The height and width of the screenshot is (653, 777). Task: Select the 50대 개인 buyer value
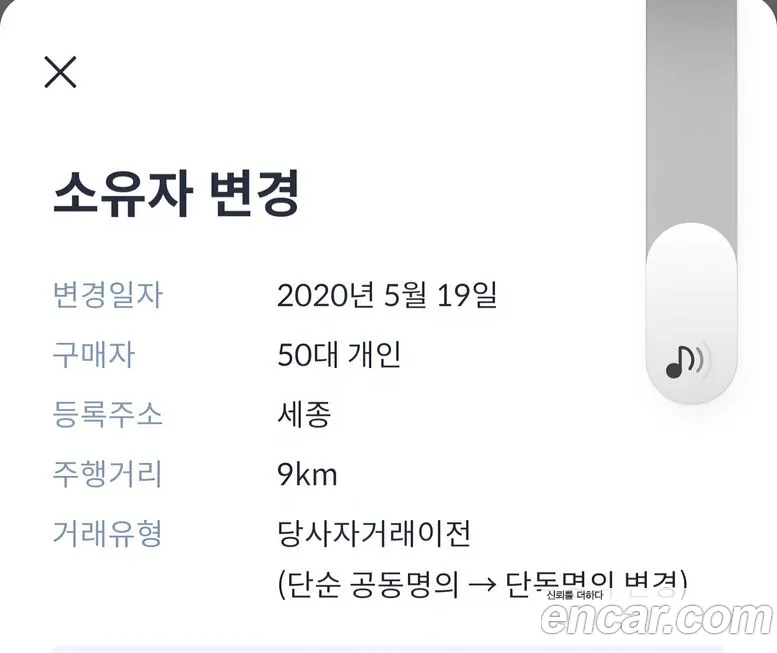tap(339, 355)
